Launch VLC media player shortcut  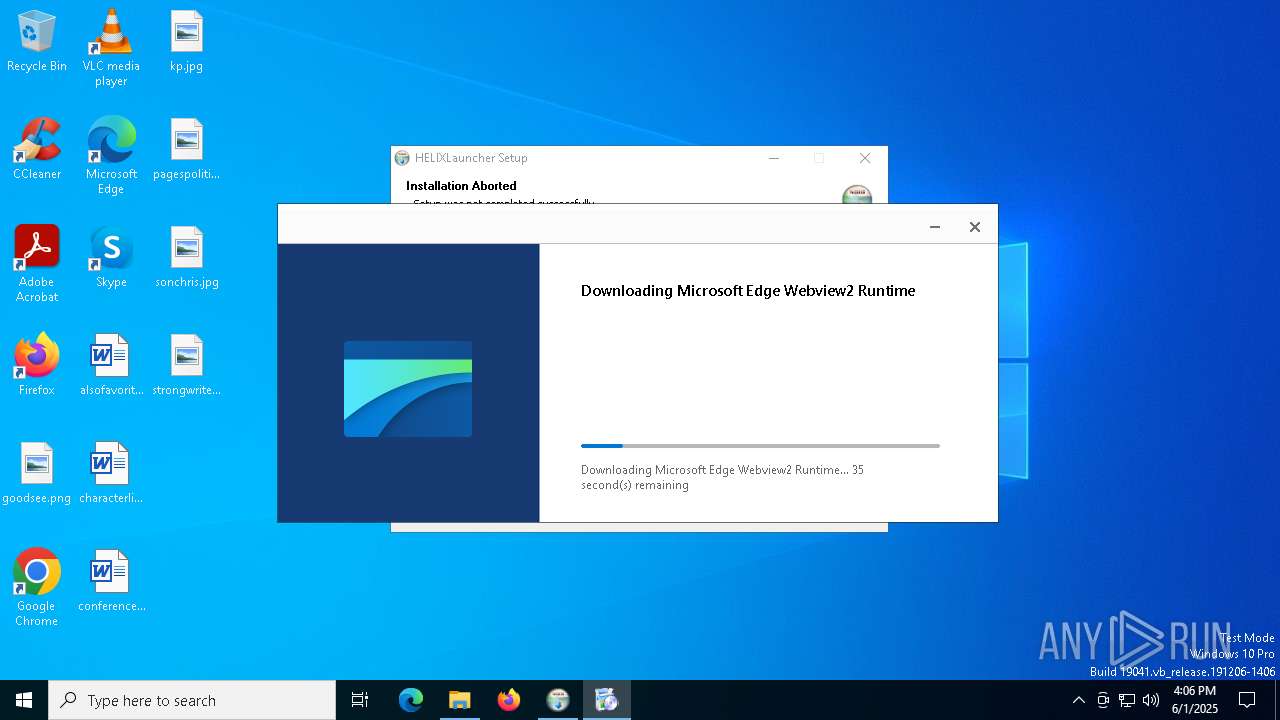(111, 48)
